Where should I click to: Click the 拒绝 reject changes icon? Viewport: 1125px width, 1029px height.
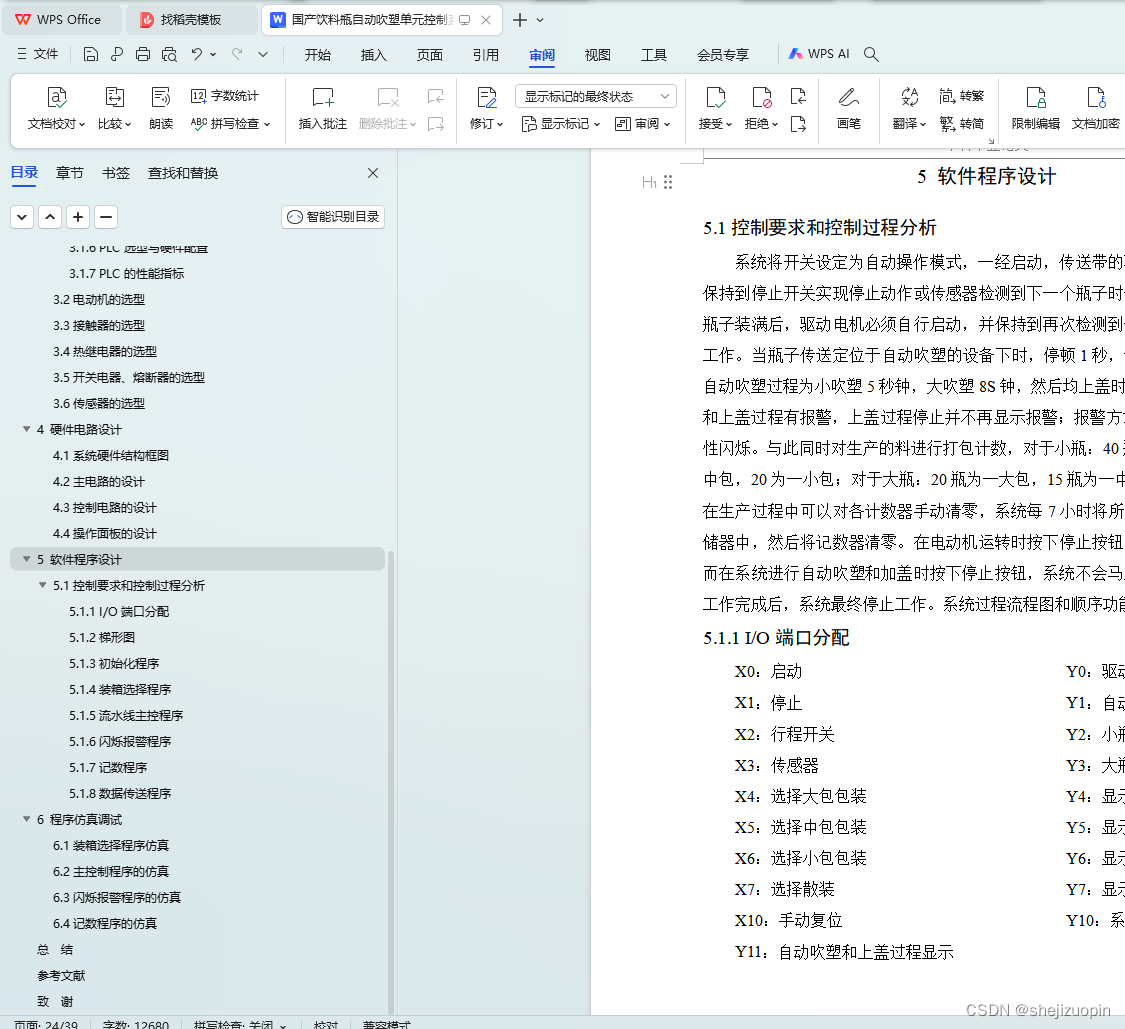[x=761, y=98]
